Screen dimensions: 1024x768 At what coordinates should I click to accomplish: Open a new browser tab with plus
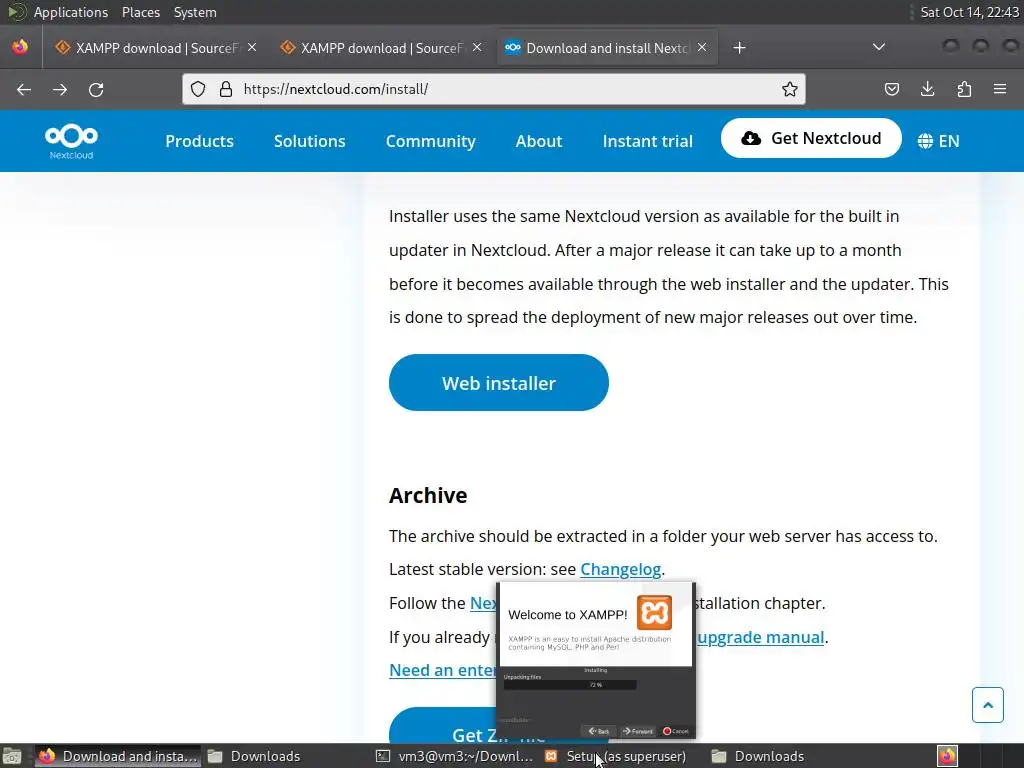point(739,48)
